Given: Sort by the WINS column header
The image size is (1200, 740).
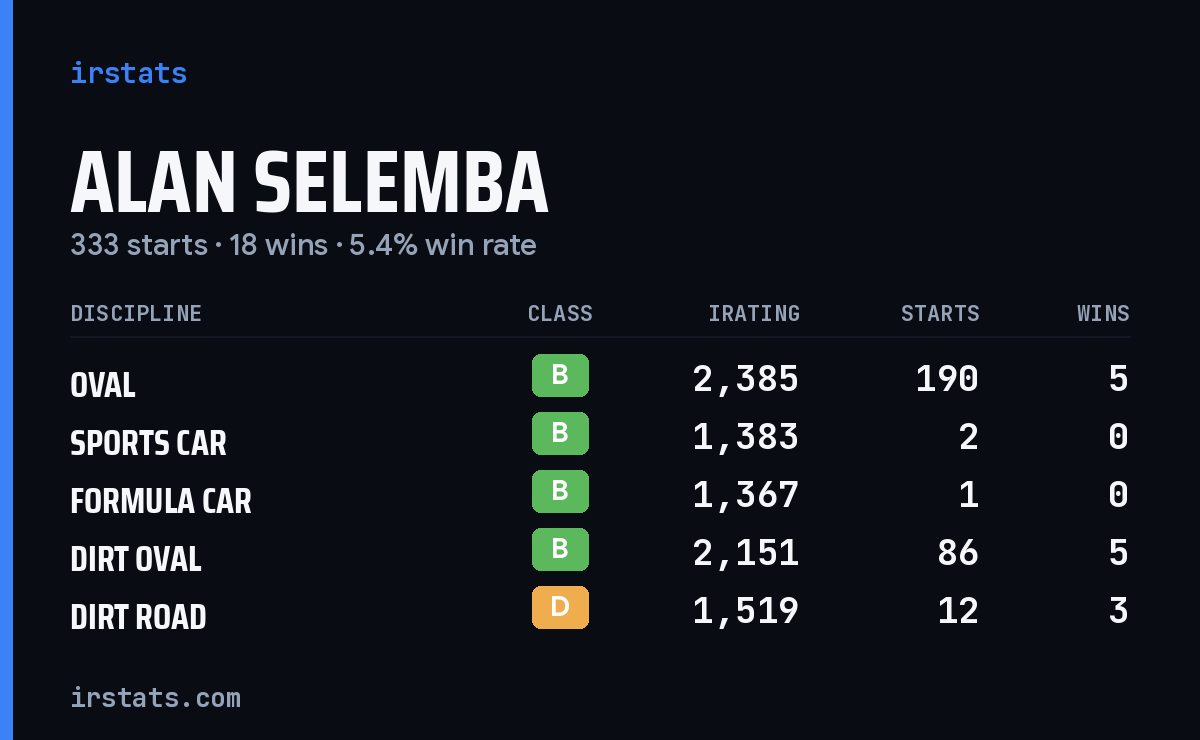Looking at the screenshot, I should point(1103,314).
